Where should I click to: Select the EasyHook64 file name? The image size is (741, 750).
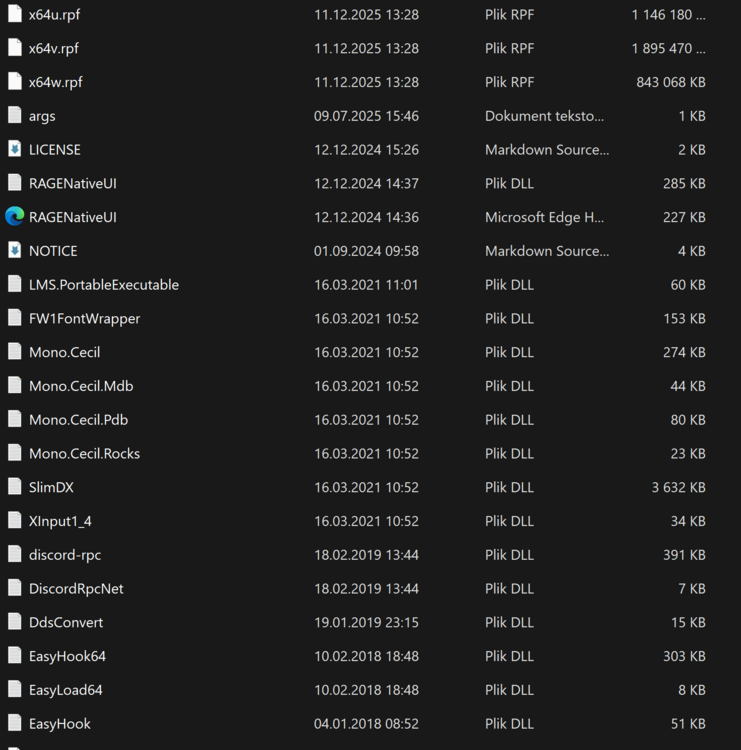click(67, 657)
